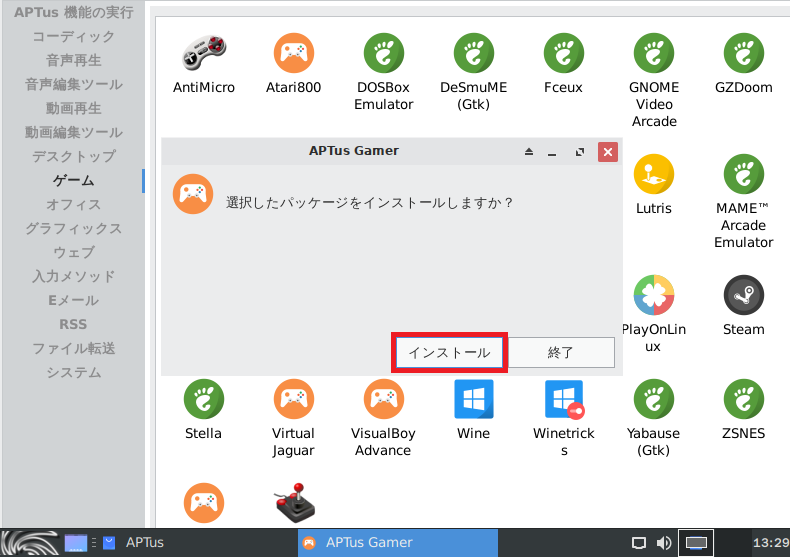The width and height of the screenshot is (790, 557).
Task: Open the 13:29 clock on taskbar
Action: [x=771, y=543]
